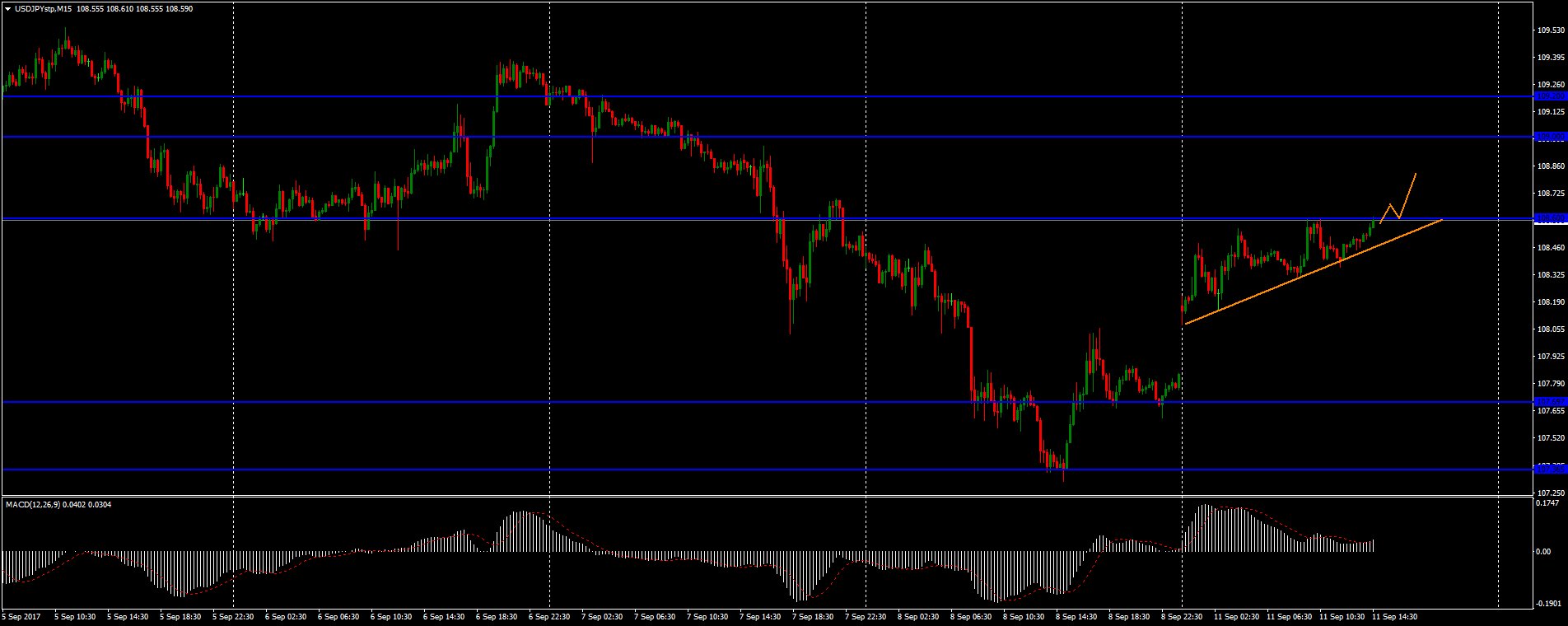Screen dimensions: 1568x626
Task: Click the 5 Sep 10:30 time label
Action: (x=75, y=616)
